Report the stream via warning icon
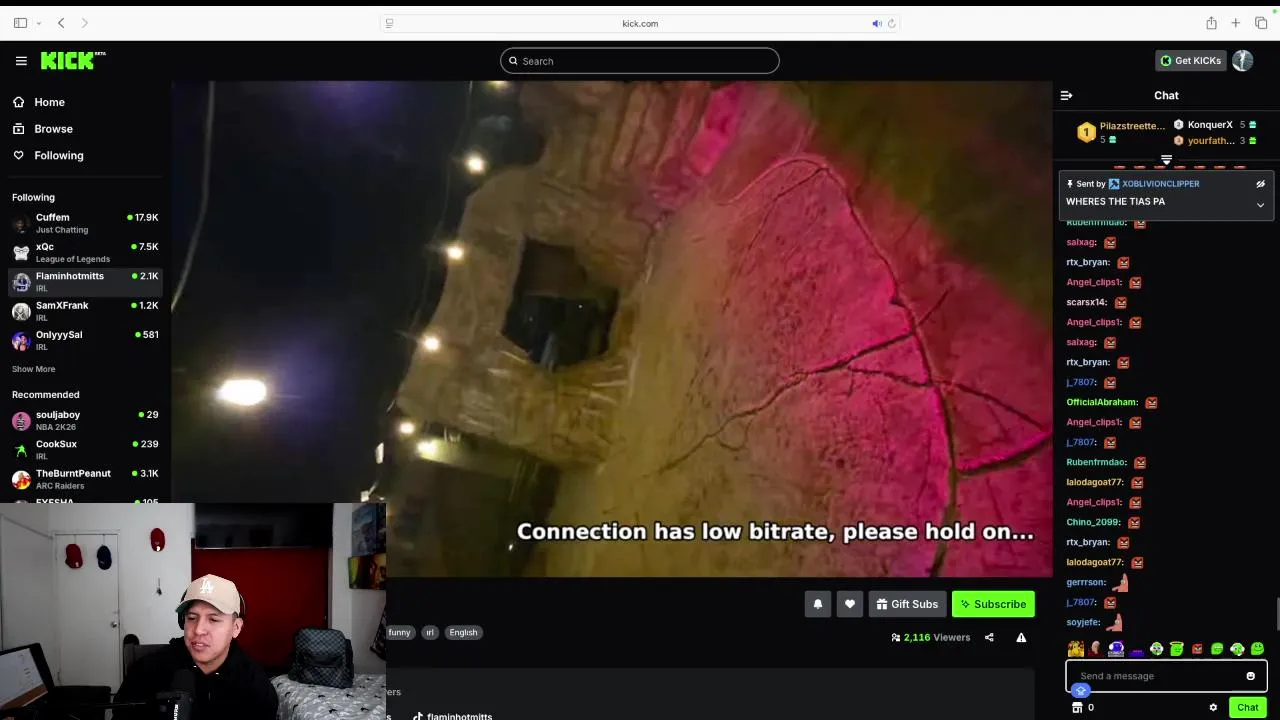Image resolution: width=1280 pixels, height=720 pixels. click(x=1021, y=637)
